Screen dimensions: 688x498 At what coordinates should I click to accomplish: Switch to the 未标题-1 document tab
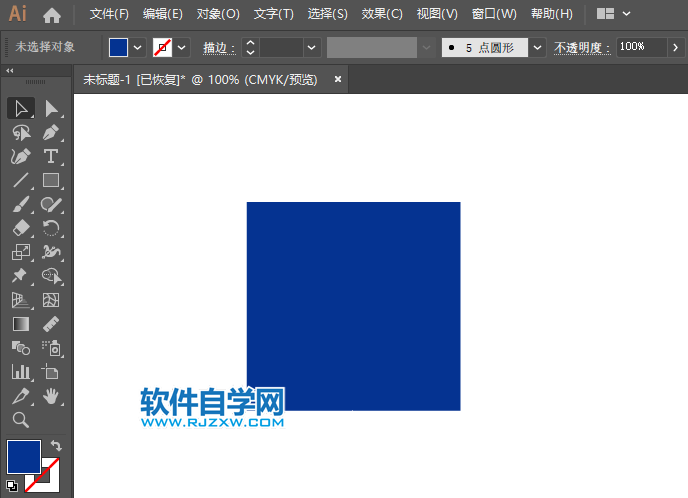(200, 79)
